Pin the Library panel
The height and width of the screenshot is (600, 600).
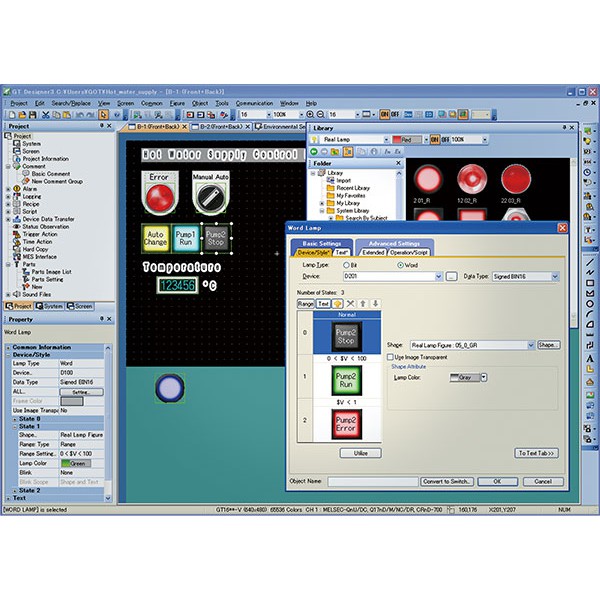tap(564, 127)
